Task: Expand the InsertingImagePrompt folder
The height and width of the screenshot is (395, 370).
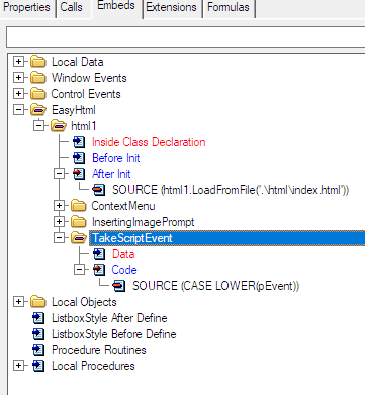Action: tap(59, 222)
